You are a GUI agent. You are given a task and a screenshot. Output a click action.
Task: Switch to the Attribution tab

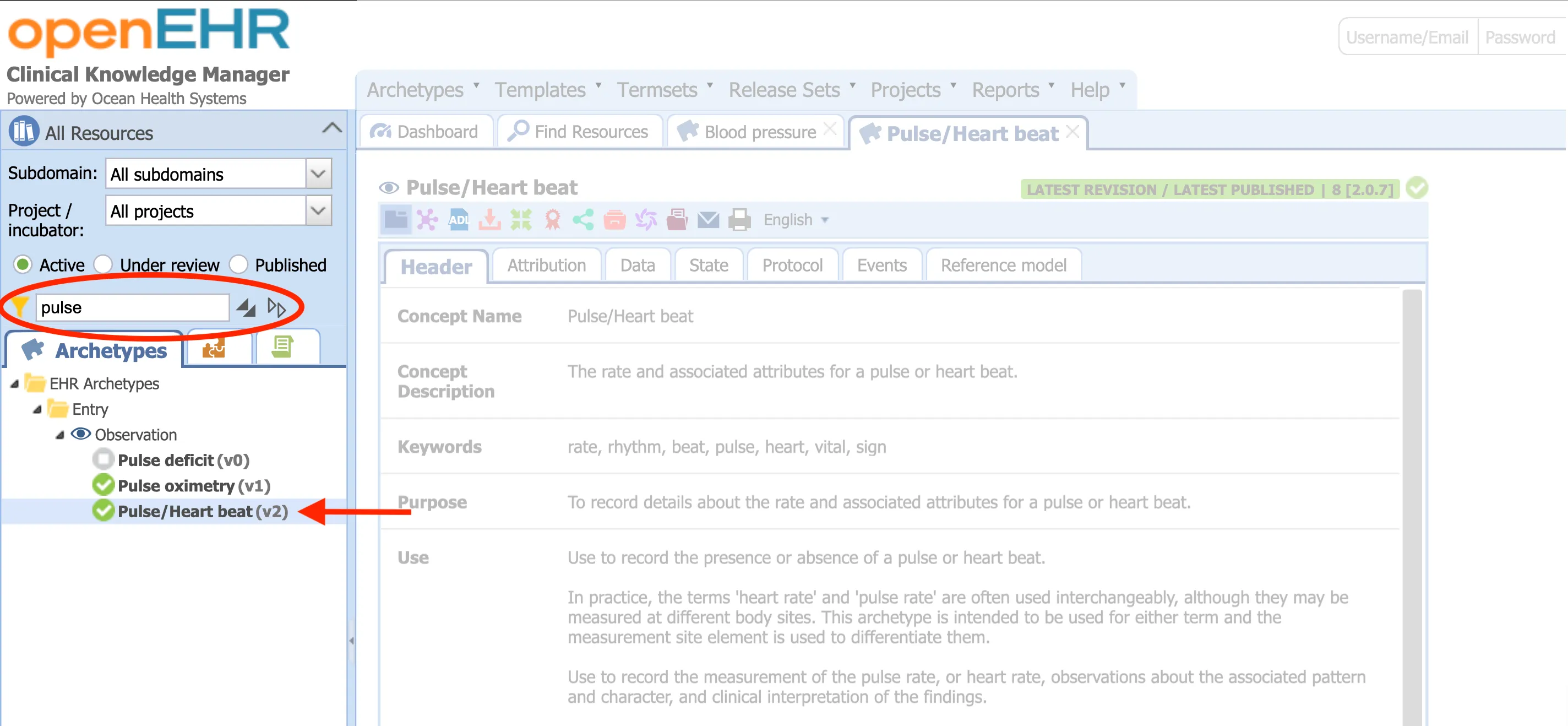pyautogui.click(x=546, y=265)
